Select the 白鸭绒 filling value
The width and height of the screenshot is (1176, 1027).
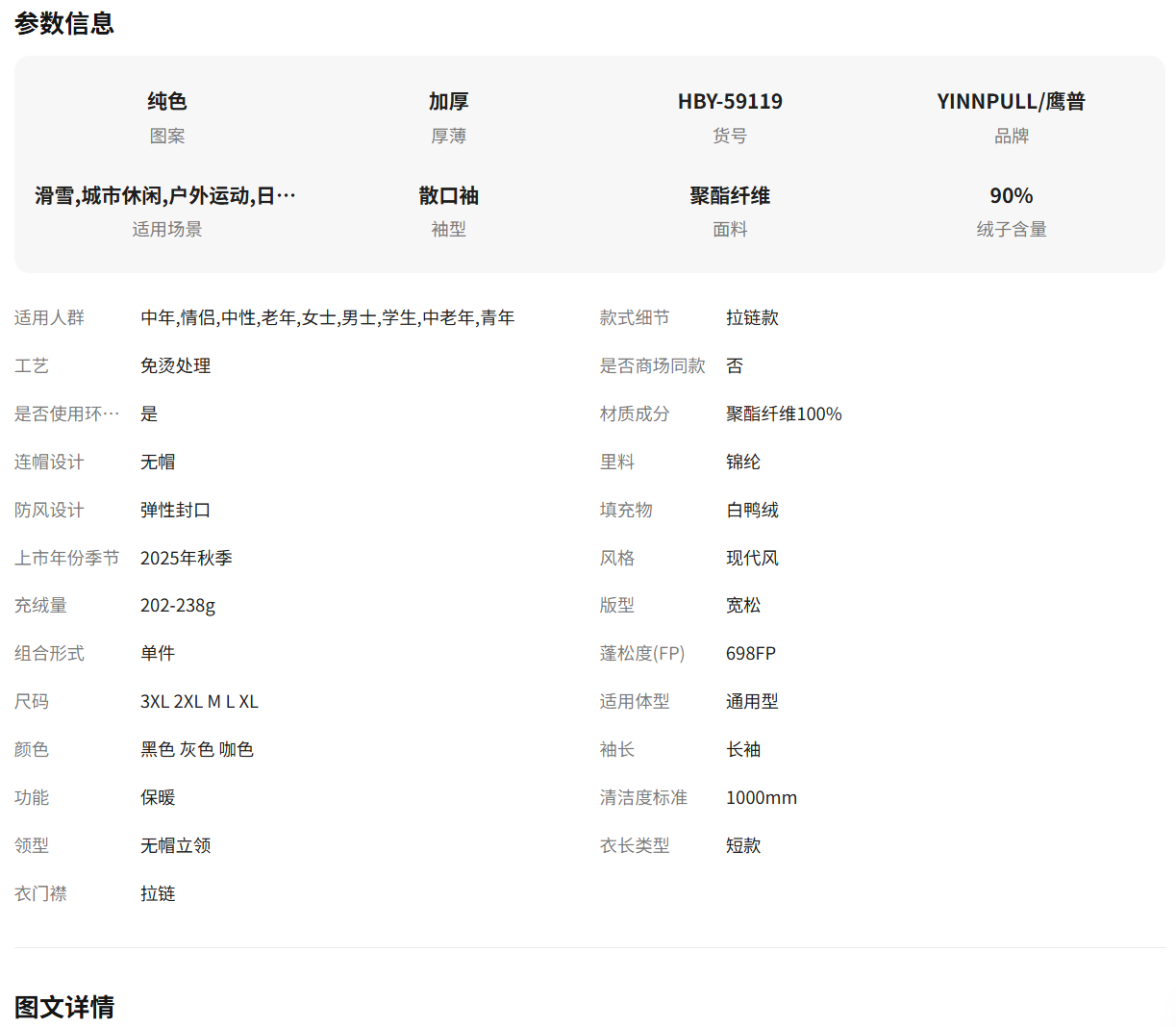click(x=752, y=511)
